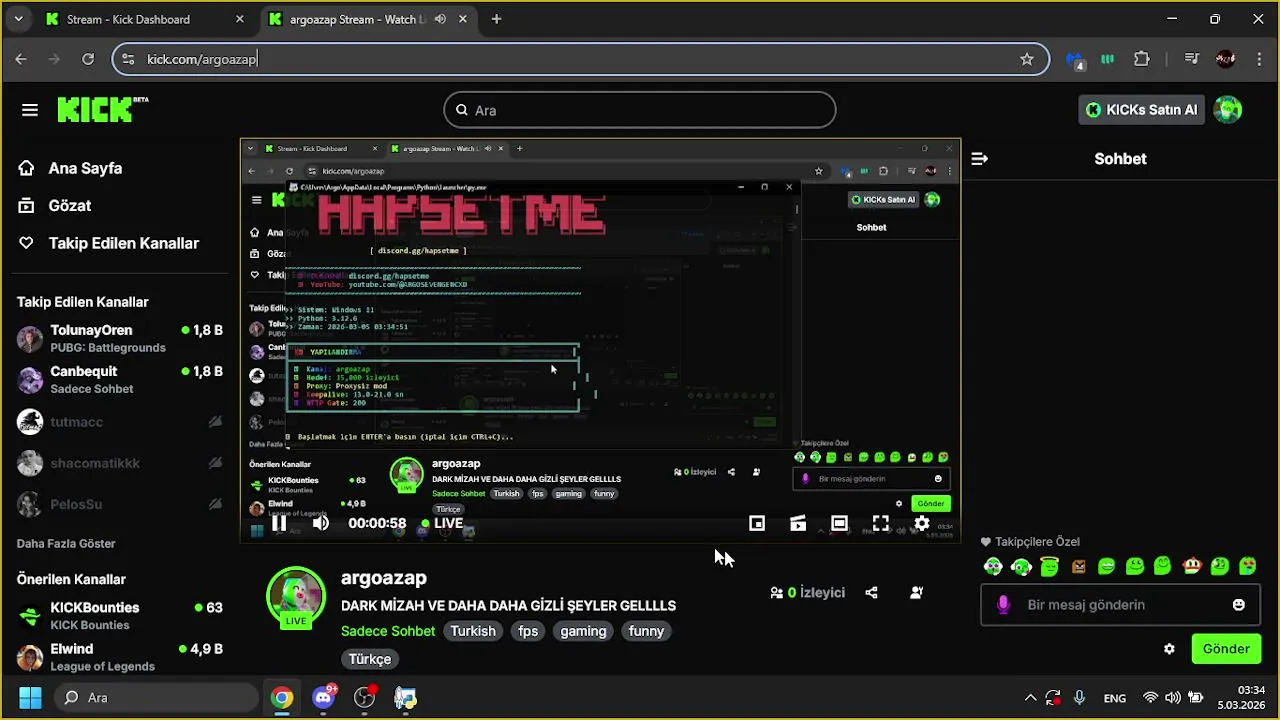Expand Daha Fazla Göster list

66,544
